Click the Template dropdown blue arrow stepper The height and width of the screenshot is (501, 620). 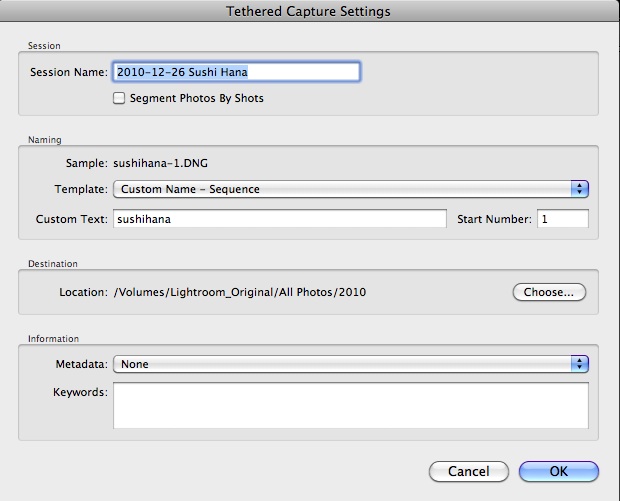579,189
